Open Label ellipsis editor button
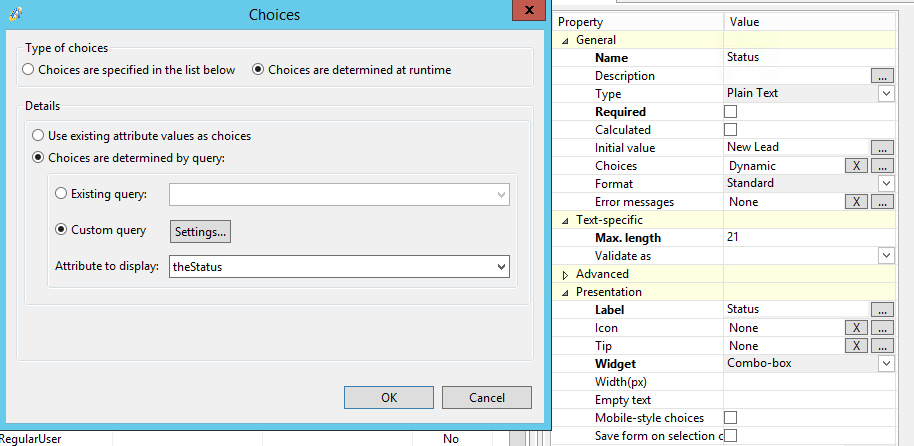This screenshot has width=914, height=446. click(883, 309)
